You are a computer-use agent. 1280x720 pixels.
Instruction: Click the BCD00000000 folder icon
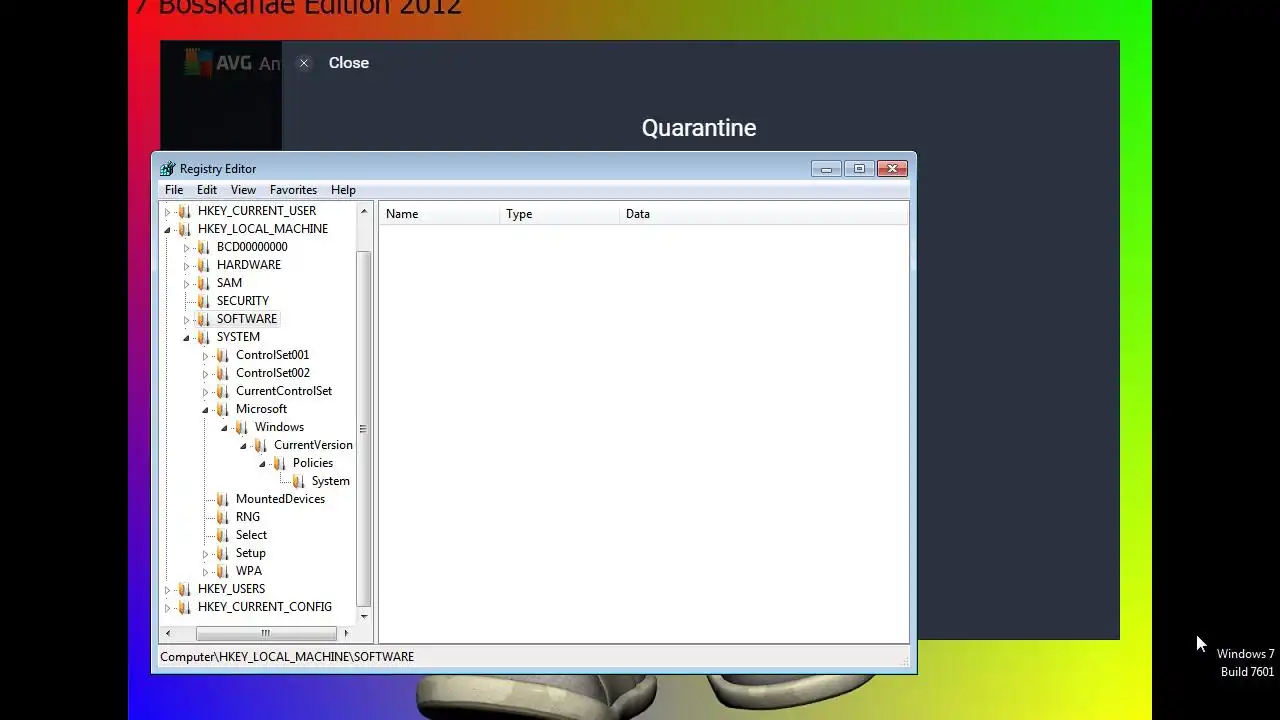coord(203,247)
